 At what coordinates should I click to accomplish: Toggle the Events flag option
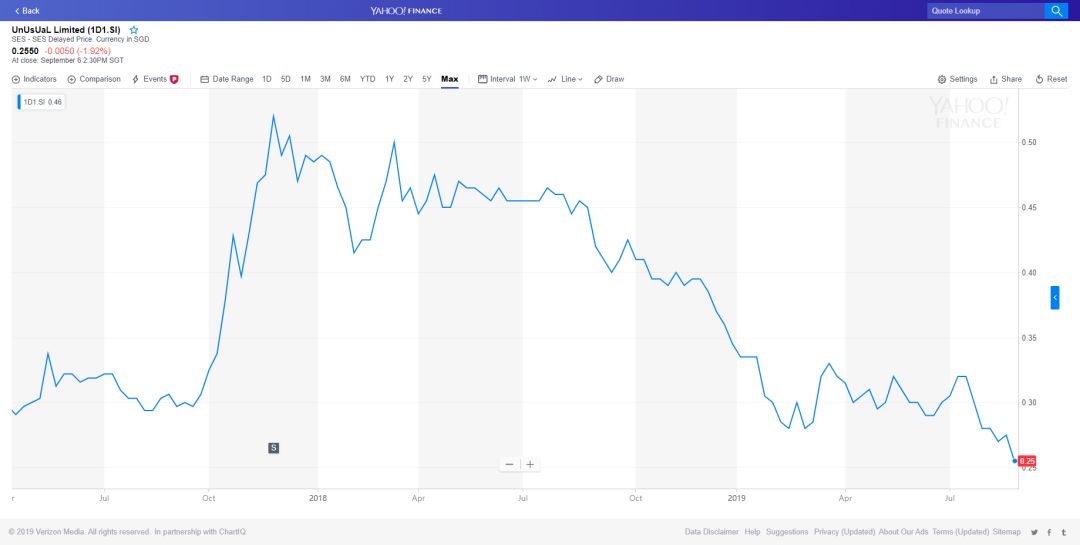[156, 79]
